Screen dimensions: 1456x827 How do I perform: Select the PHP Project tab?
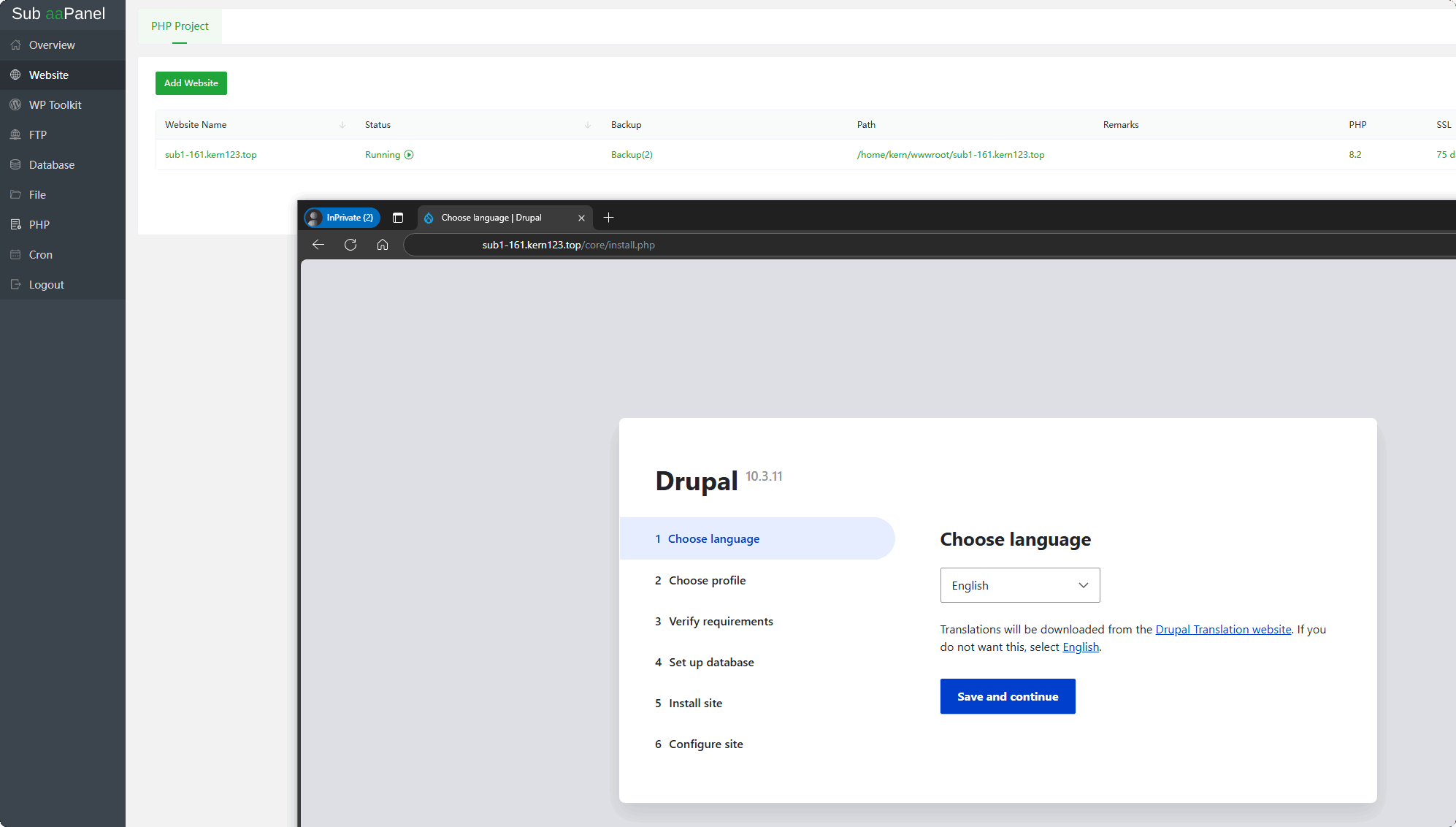point(180,26)
